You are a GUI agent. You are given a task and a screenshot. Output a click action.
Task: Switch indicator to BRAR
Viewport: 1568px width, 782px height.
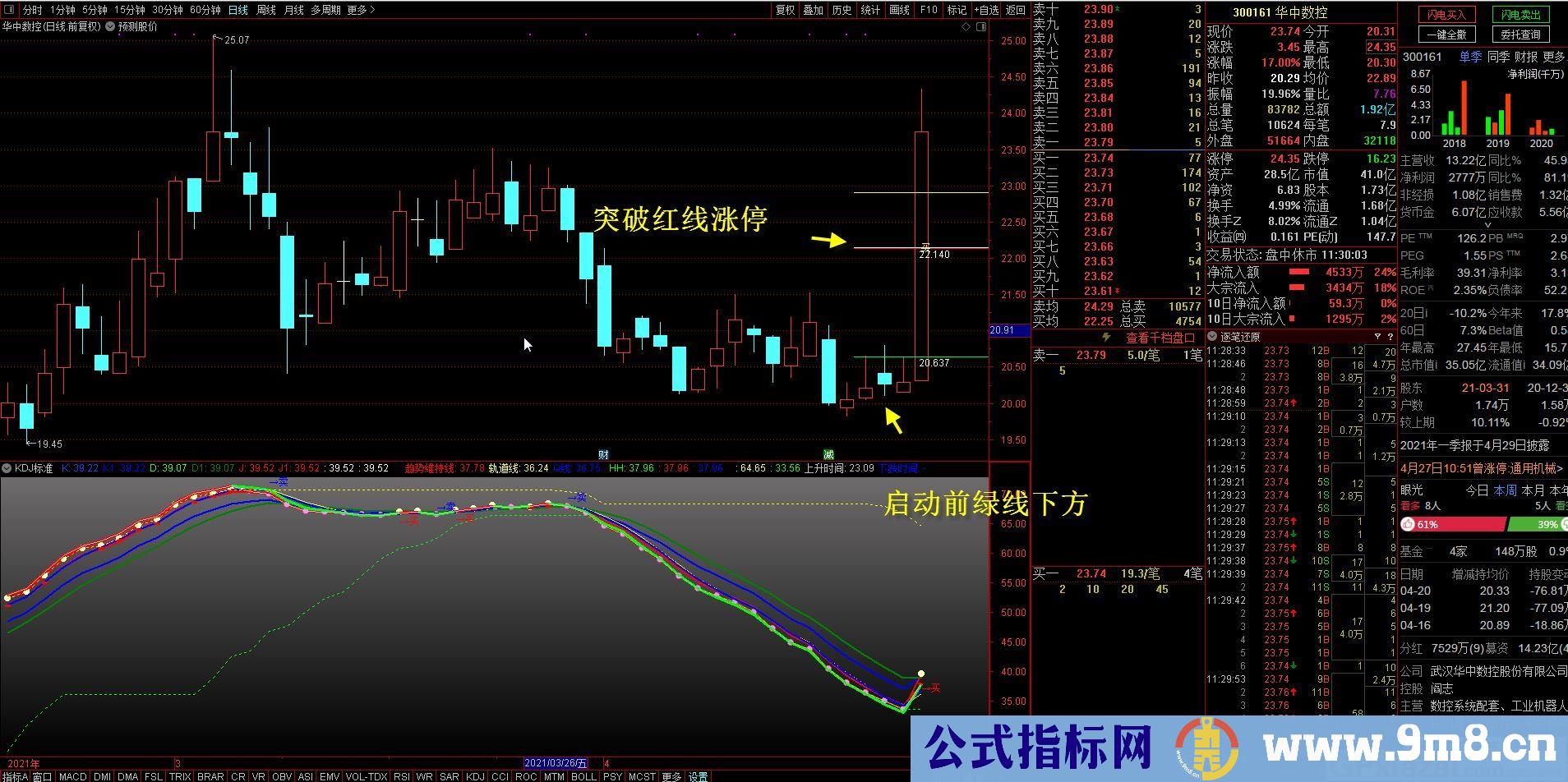coord(210,776)
